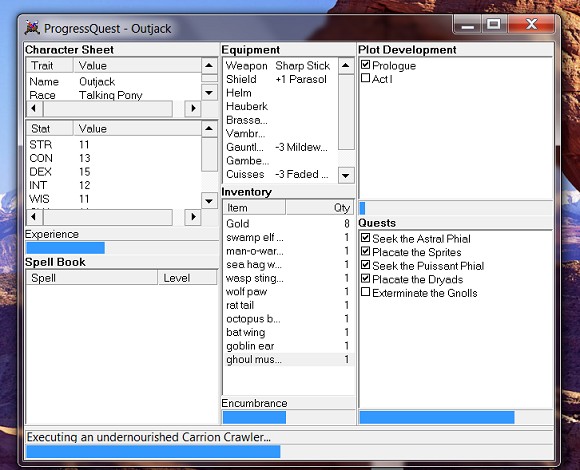Click the Trait list scroll right arrow
The width and height of the screenshot is (580, 470).
click(193, 108)
